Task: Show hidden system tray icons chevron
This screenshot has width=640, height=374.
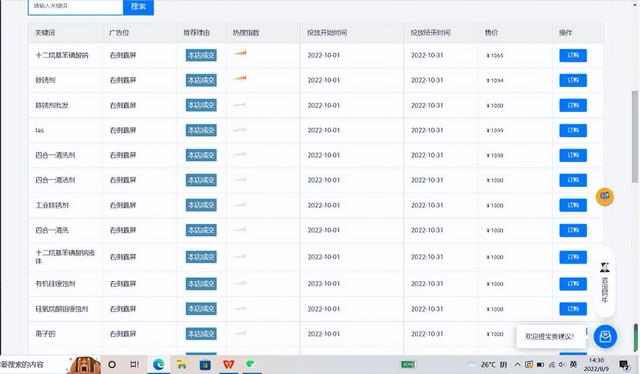Action: click(x=517, y=364)
